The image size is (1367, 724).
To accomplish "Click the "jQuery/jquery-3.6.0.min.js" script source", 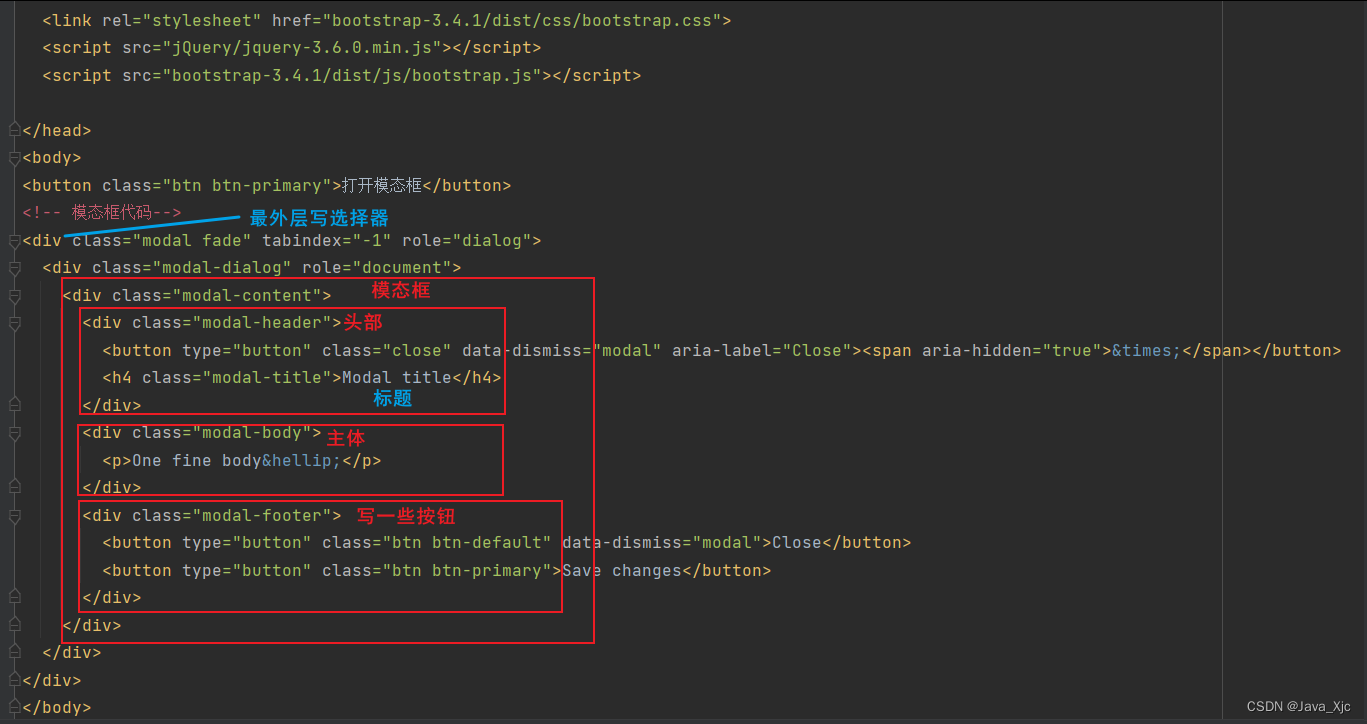I will [306, 47].
